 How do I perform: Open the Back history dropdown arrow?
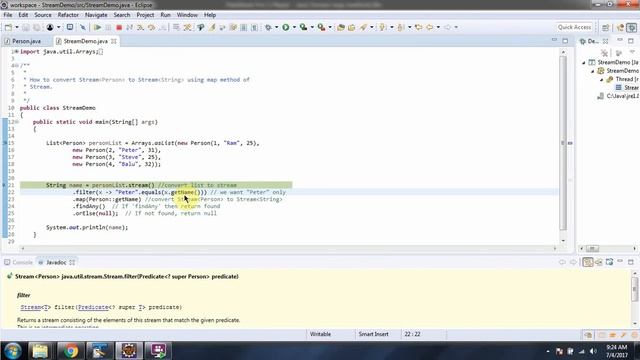(x=438, y=27)
